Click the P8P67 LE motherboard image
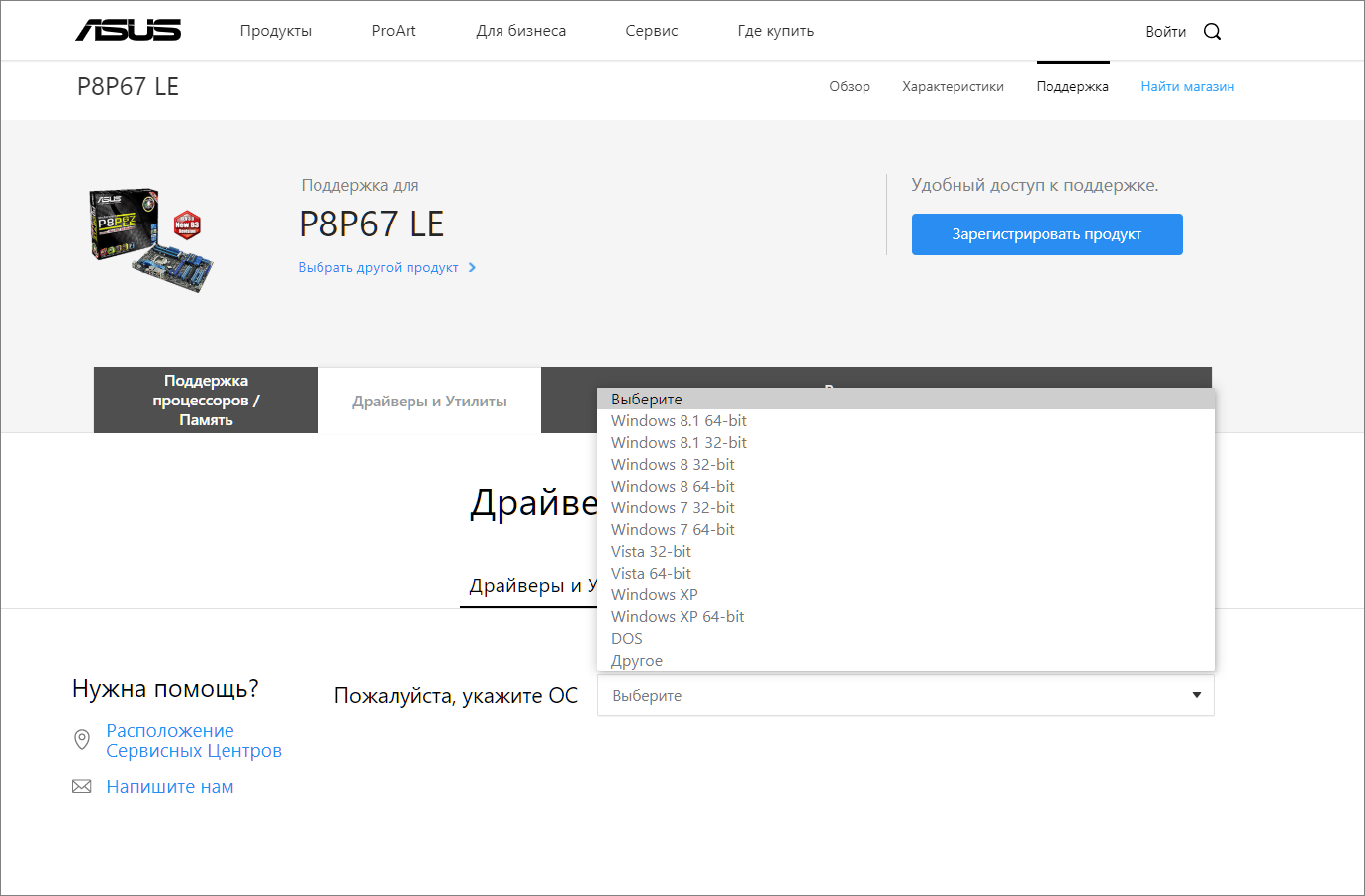This screenshot has width=1365, height=896. point(151,239)
